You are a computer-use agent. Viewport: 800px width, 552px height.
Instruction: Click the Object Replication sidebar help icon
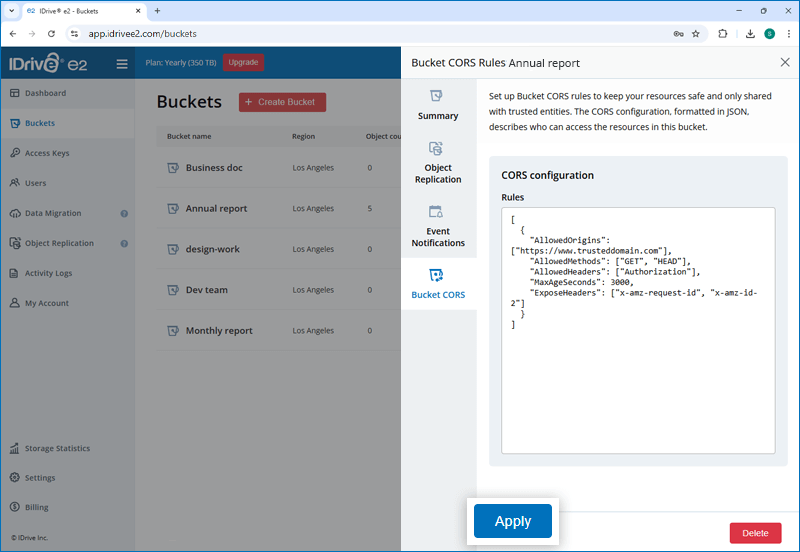124,244
